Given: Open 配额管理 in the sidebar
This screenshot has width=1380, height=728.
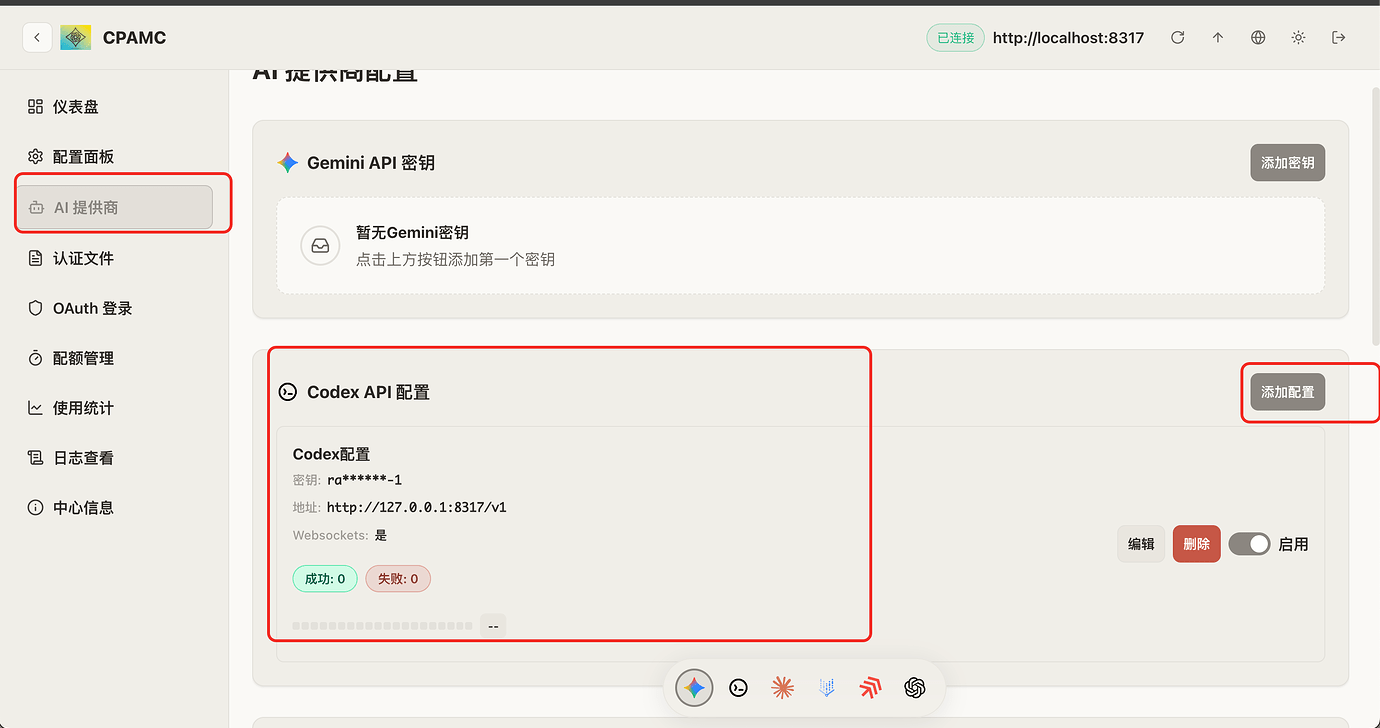Looking at the screenshot, I should coord(114,358).
